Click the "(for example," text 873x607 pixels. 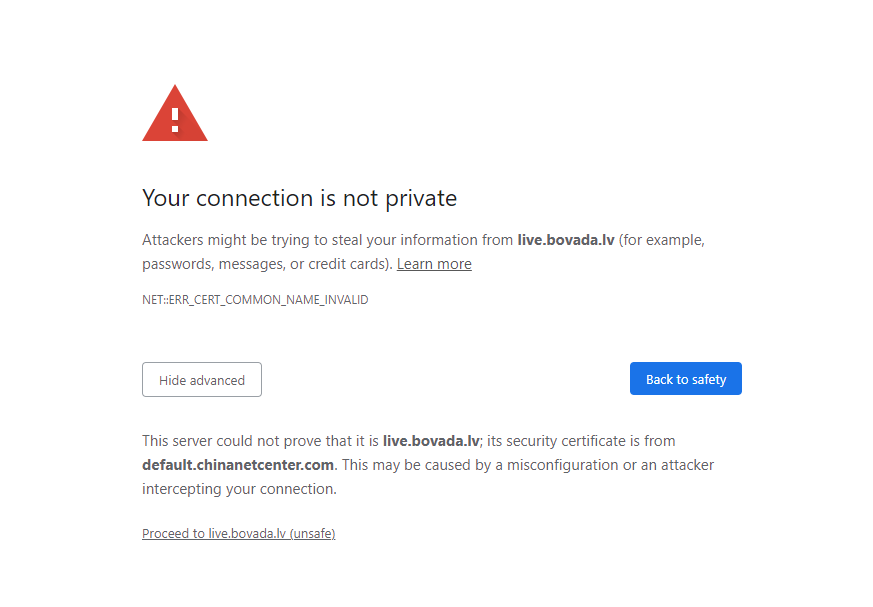[x=662, y=240]
